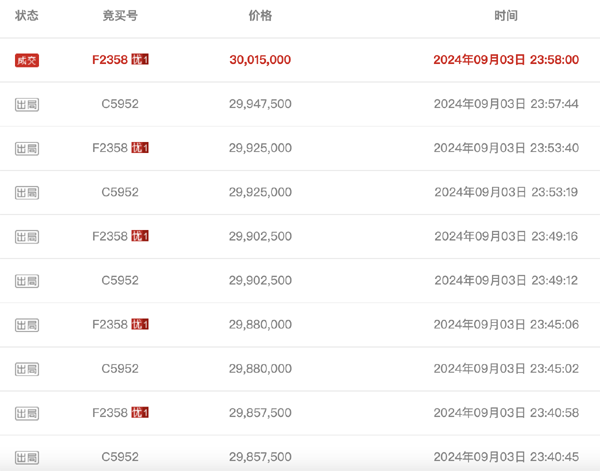Click bidder C5952 at time 23:45:02
Screen dimensions: 600x471
(120, 369)
